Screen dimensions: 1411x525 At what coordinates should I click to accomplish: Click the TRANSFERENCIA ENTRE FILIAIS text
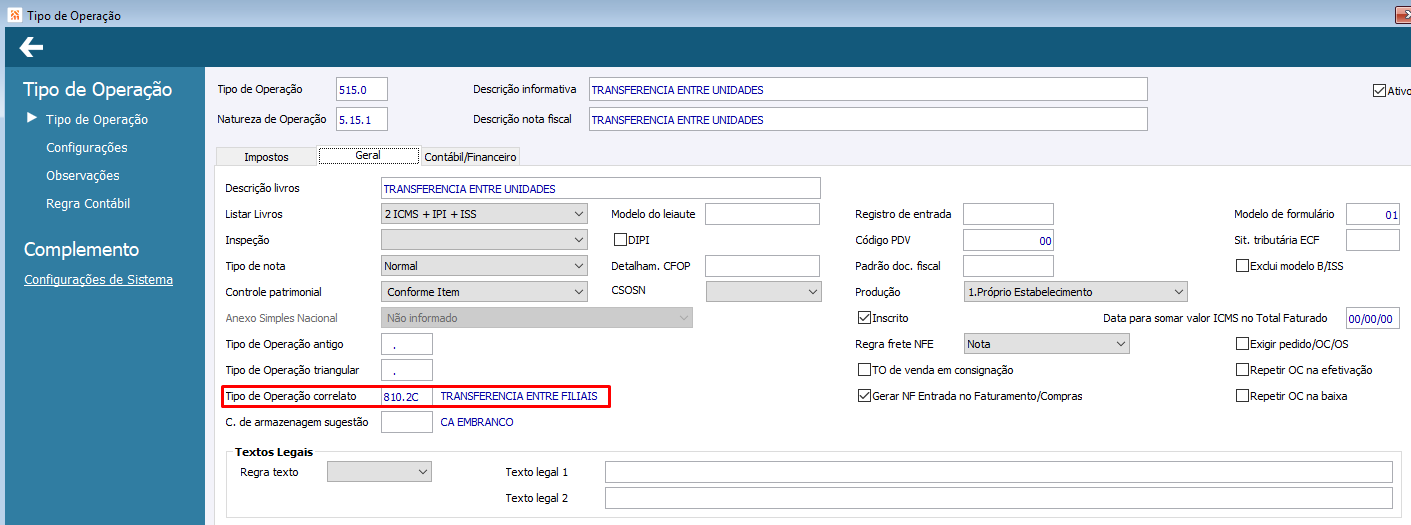519,397
